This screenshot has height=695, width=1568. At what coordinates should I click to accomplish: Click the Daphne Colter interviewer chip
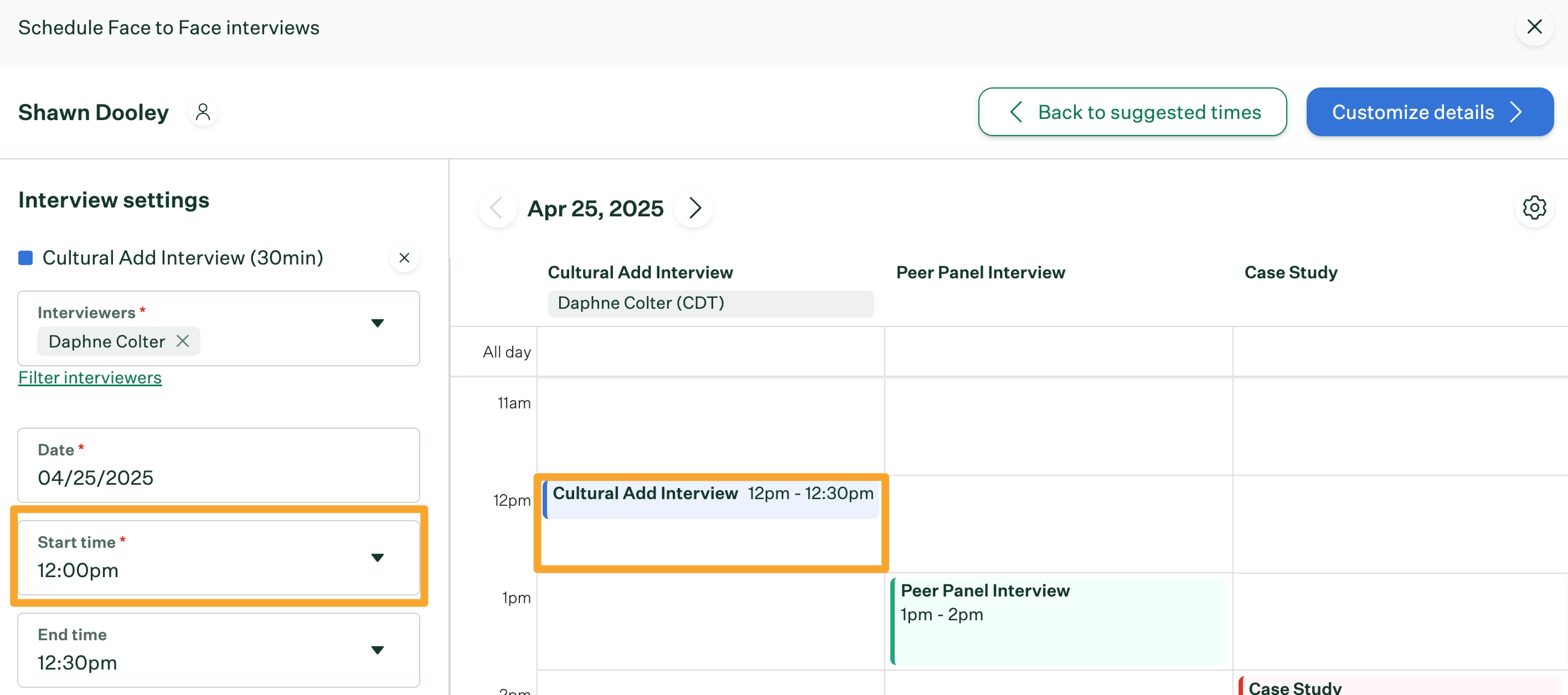pyautogui.click(x=119, y=341)
